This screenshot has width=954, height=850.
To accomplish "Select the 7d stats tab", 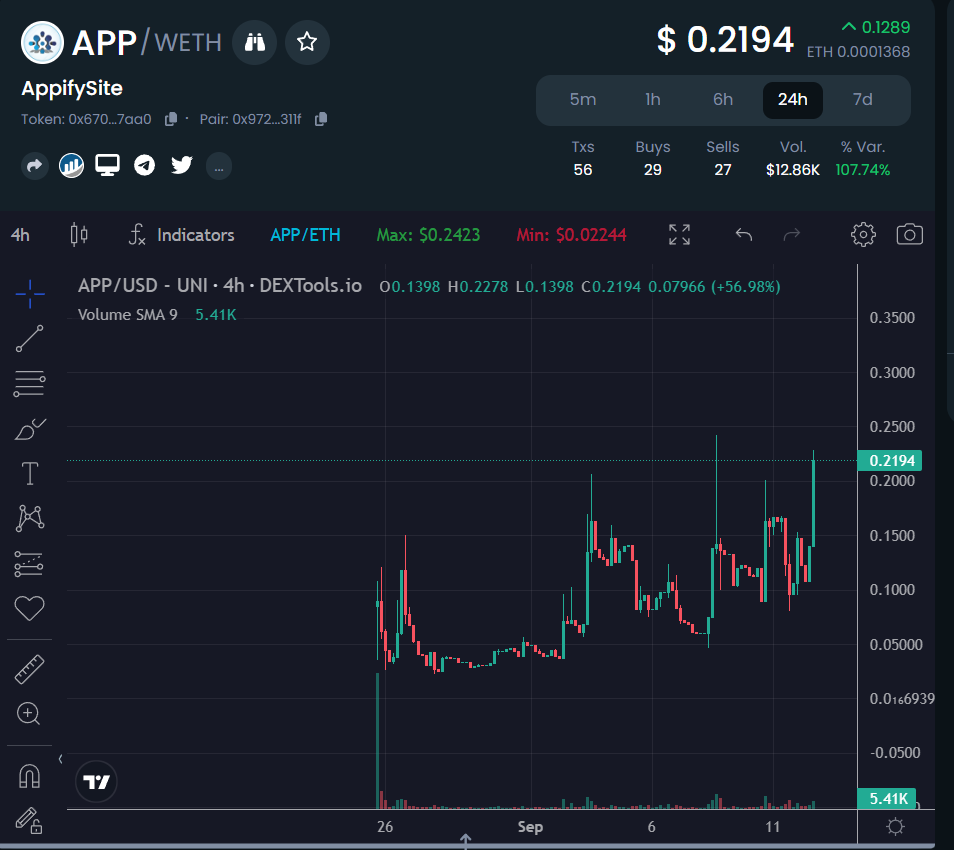I will pos(863,100).
